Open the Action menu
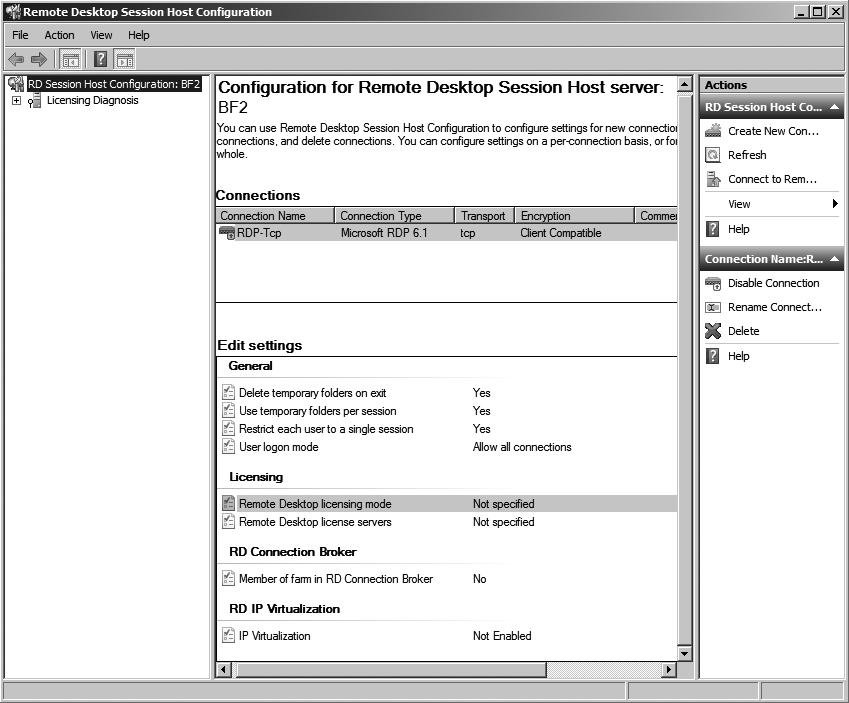This screenshot has height=703, width=849. tap(59, 35)
